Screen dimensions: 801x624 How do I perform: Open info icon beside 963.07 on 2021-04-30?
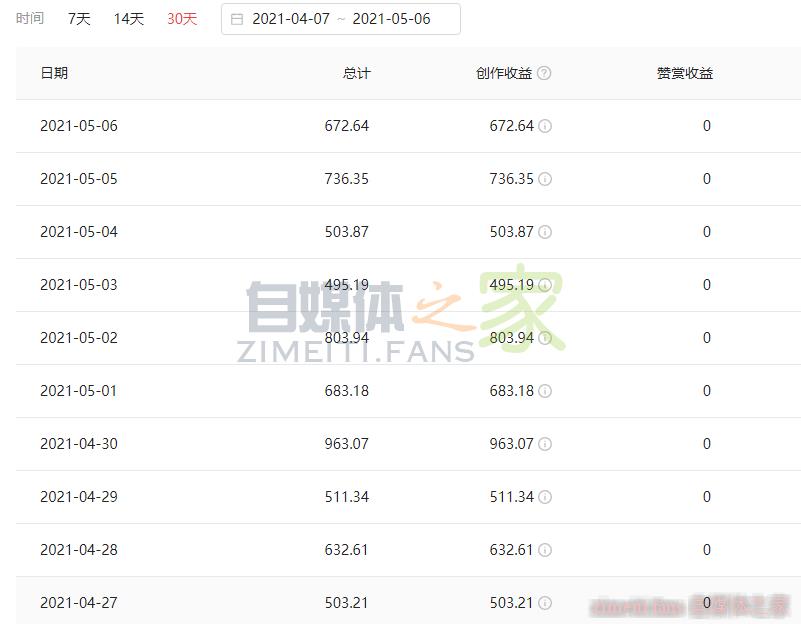(x=546, y=444)
